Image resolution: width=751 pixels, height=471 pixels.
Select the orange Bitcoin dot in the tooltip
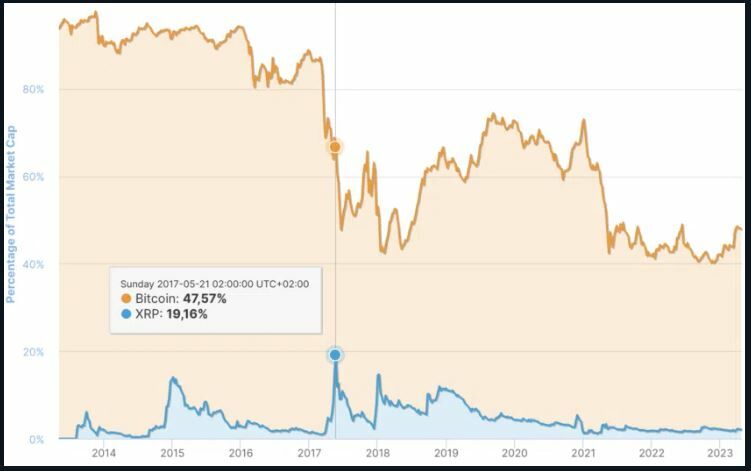coord(126,299)
